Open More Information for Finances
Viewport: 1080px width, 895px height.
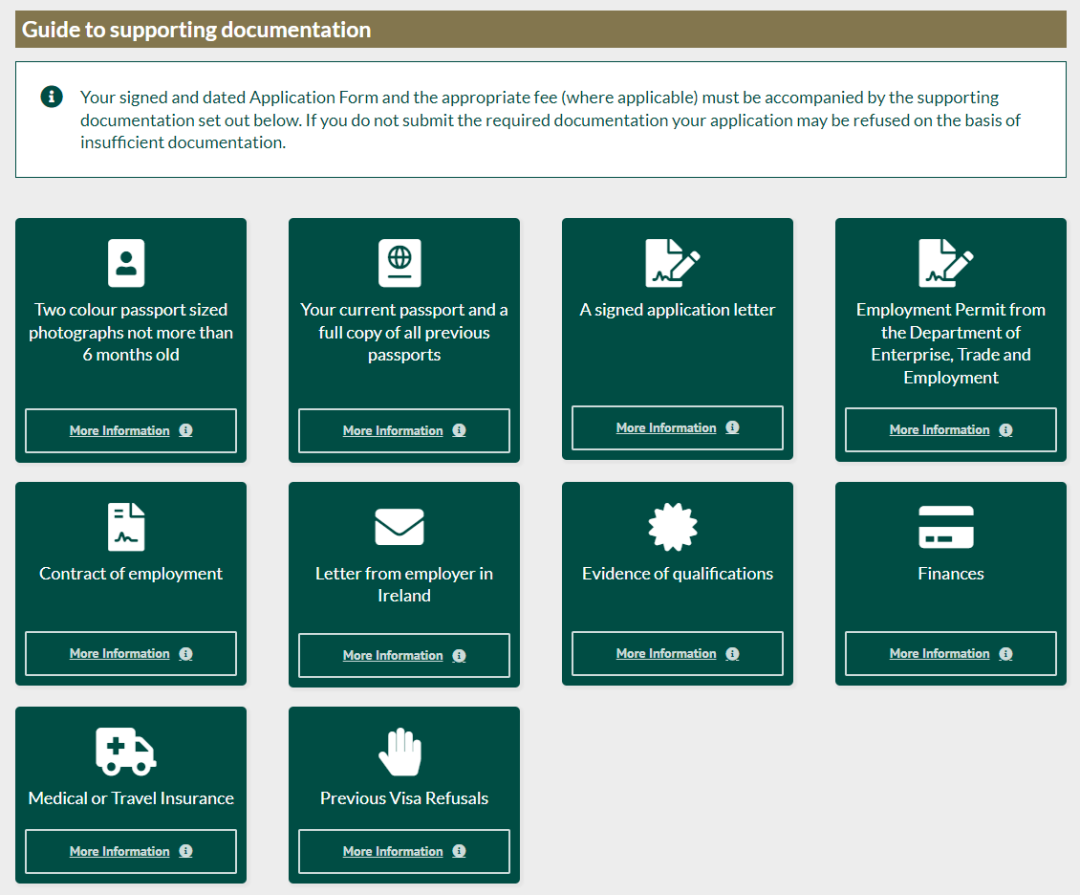[x=951, y=653]
